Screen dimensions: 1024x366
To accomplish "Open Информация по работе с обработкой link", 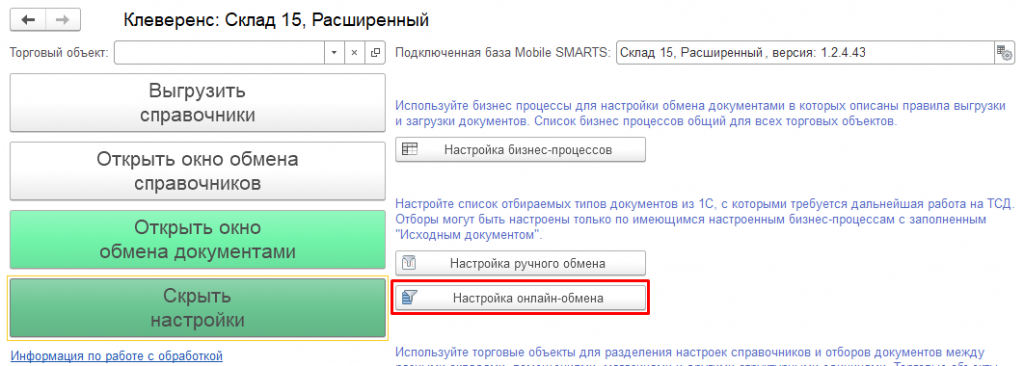I will [x=117, y=356].
